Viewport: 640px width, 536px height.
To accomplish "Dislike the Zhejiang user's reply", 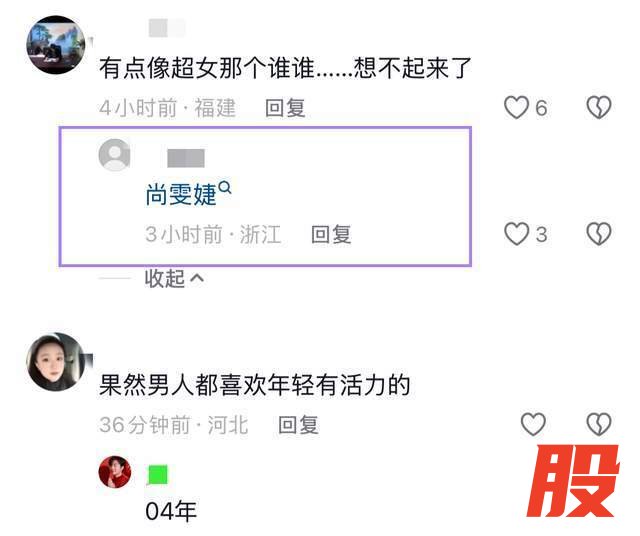I will tap(599, 234).
